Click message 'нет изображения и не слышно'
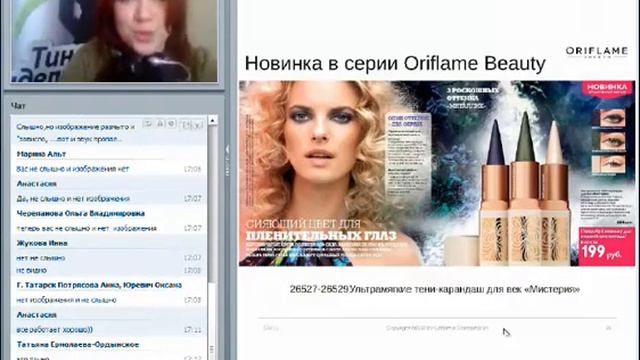 pyautogui.click(x=67, y=300)
